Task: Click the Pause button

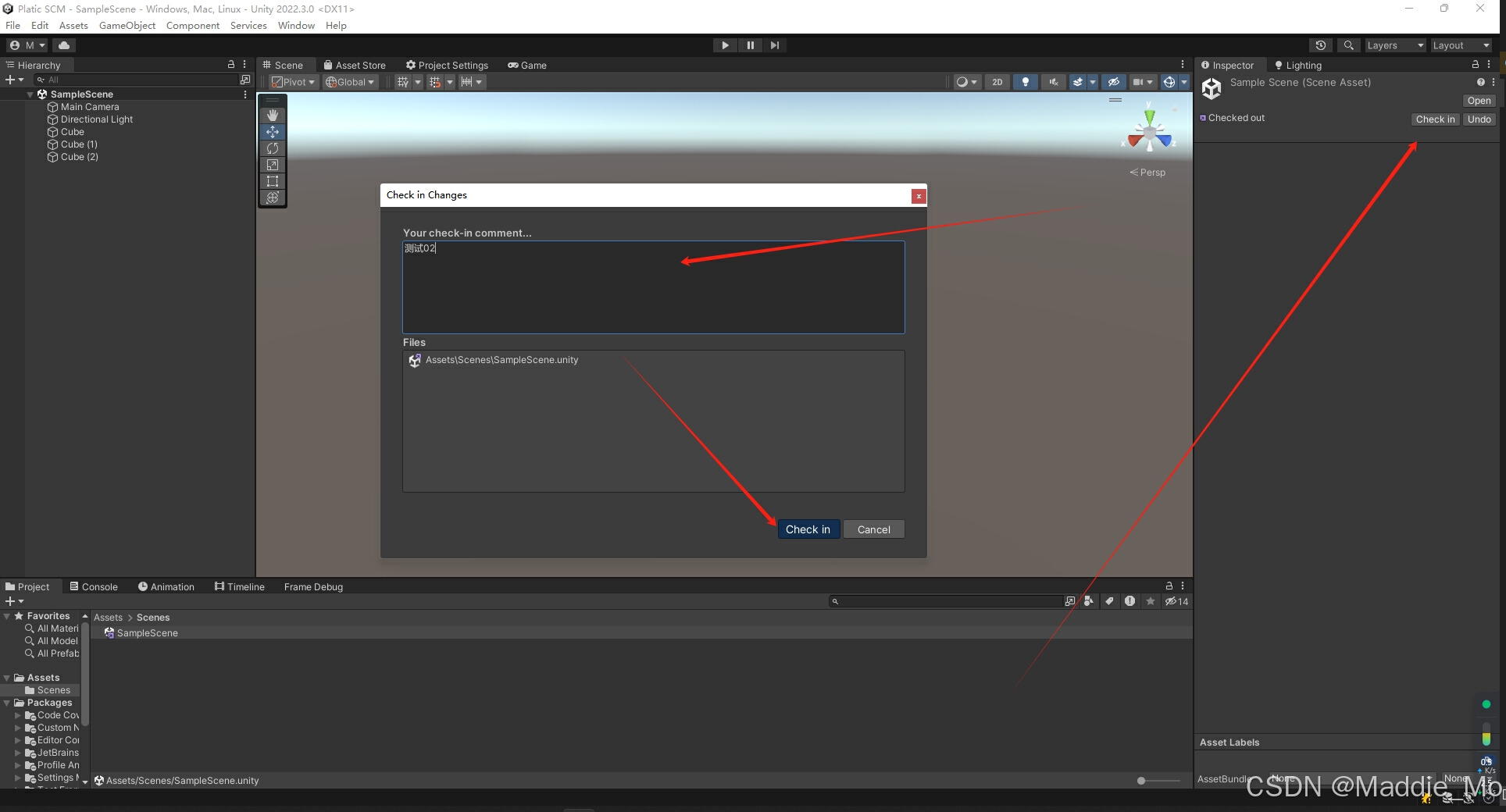Action: point(750,45)
